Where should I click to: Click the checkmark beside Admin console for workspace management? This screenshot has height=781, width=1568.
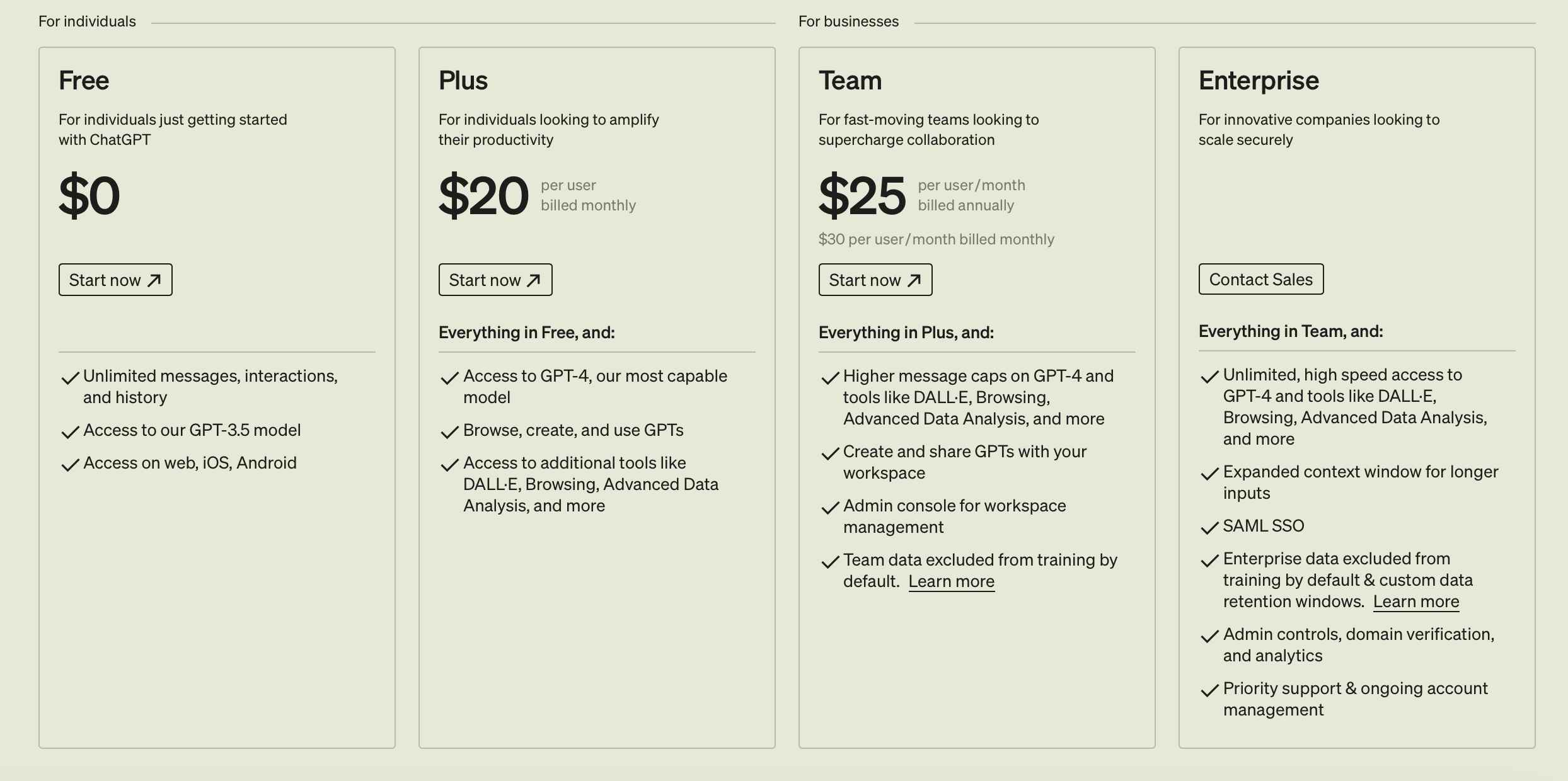click(x=830, y=508)
